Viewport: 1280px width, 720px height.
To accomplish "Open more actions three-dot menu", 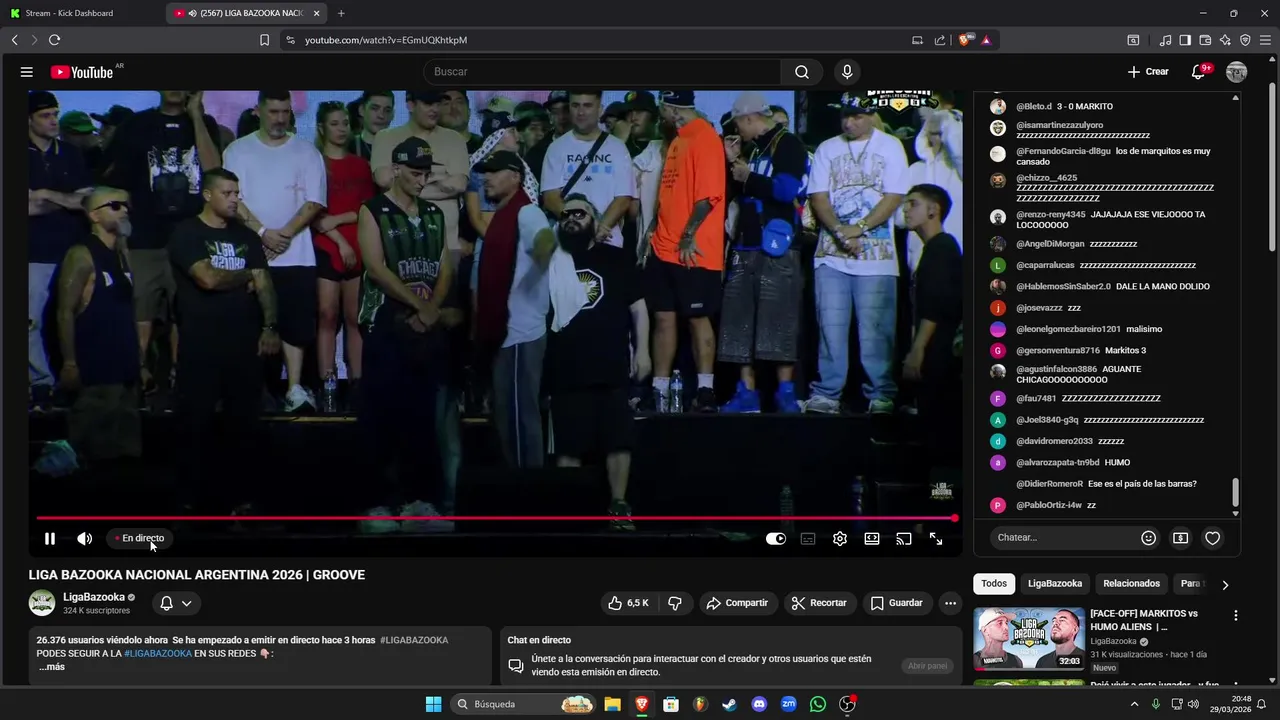I will [950, 603].
